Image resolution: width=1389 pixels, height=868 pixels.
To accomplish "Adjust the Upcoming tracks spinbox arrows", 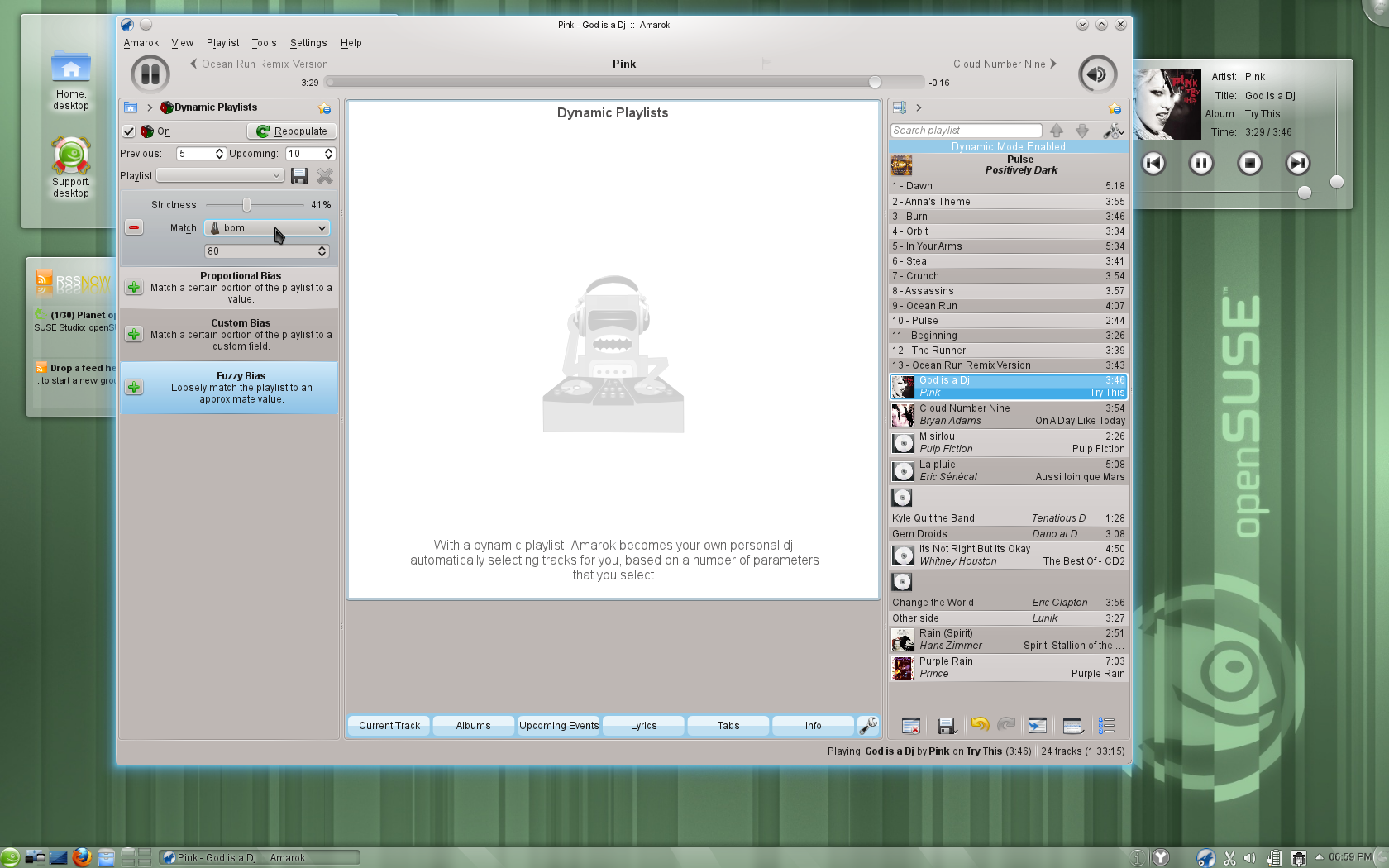I will coord(328,154).
